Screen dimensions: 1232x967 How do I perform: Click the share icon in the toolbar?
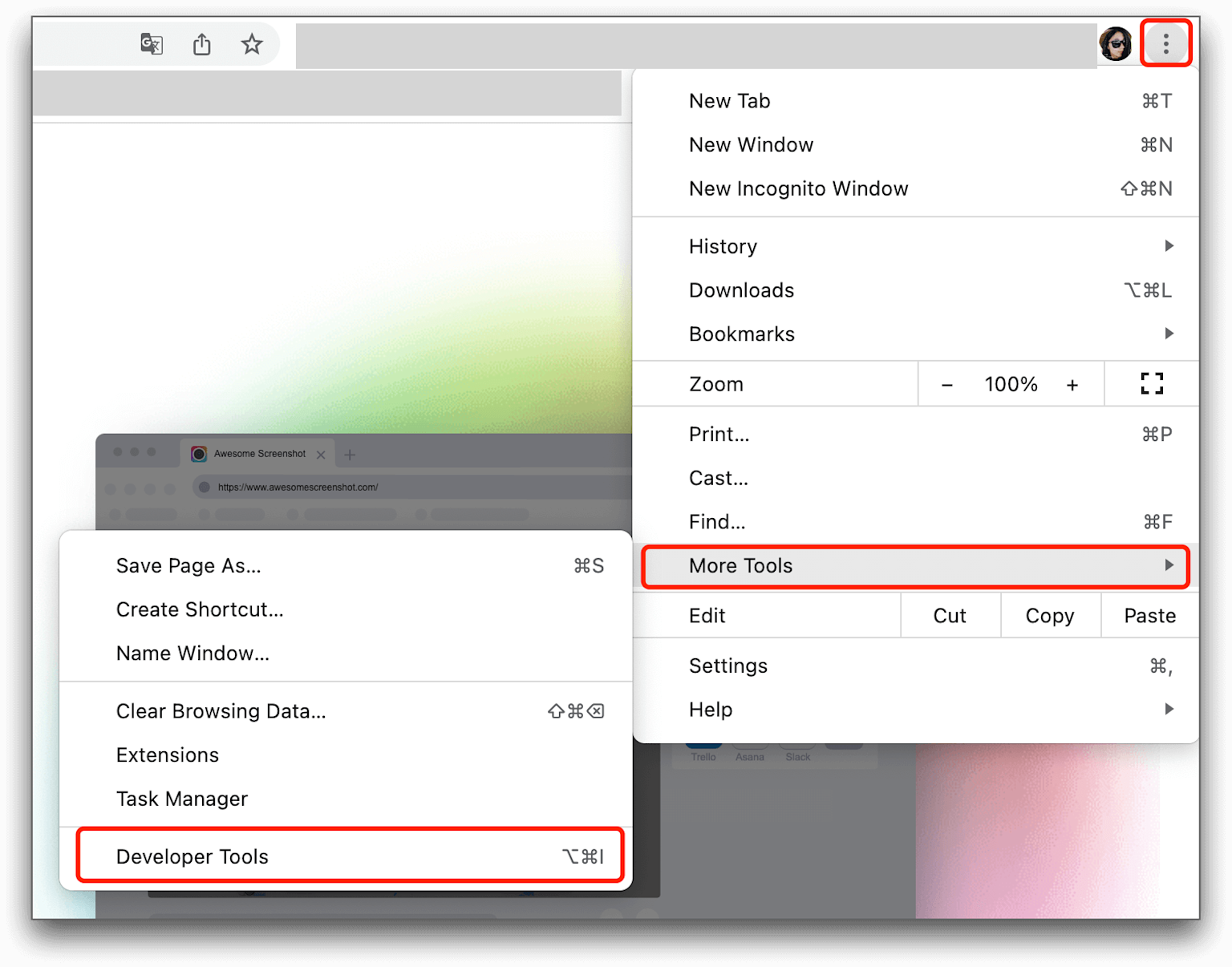201,44
